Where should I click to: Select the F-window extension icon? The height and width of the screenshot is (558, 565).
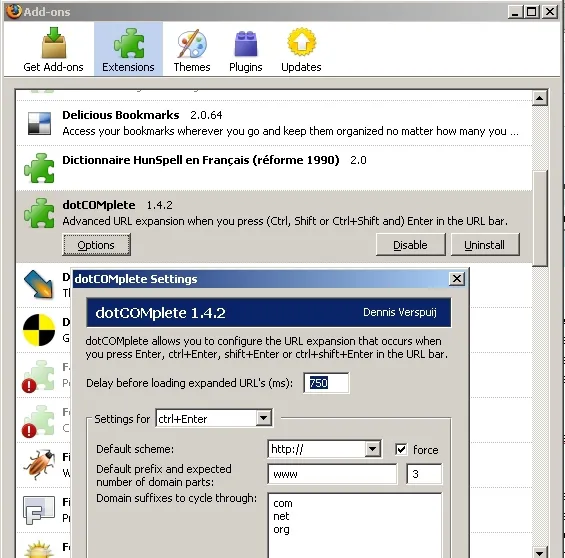(x=39, y=510)
